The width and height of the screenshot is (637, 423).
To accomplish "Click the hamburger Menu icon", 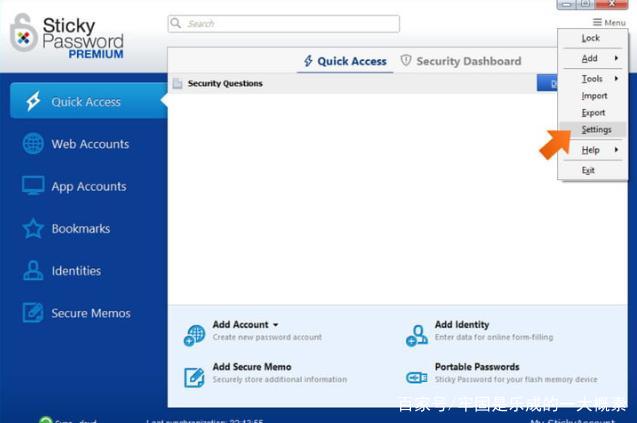I will coord(597,22).
